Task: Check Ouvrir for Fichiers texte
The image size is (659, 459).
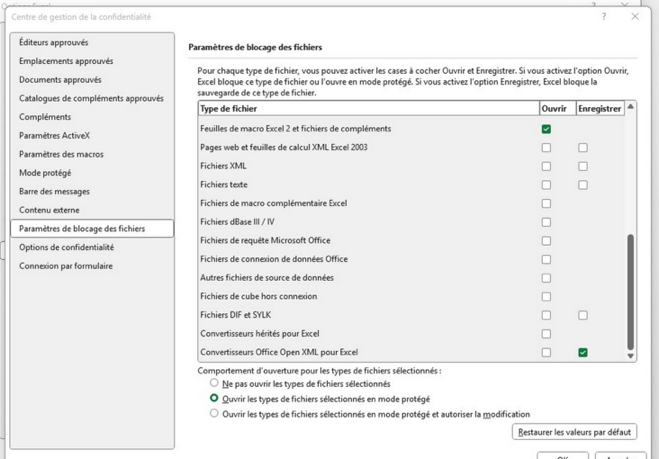Action: pyautogui.click(x=546, y=185)
